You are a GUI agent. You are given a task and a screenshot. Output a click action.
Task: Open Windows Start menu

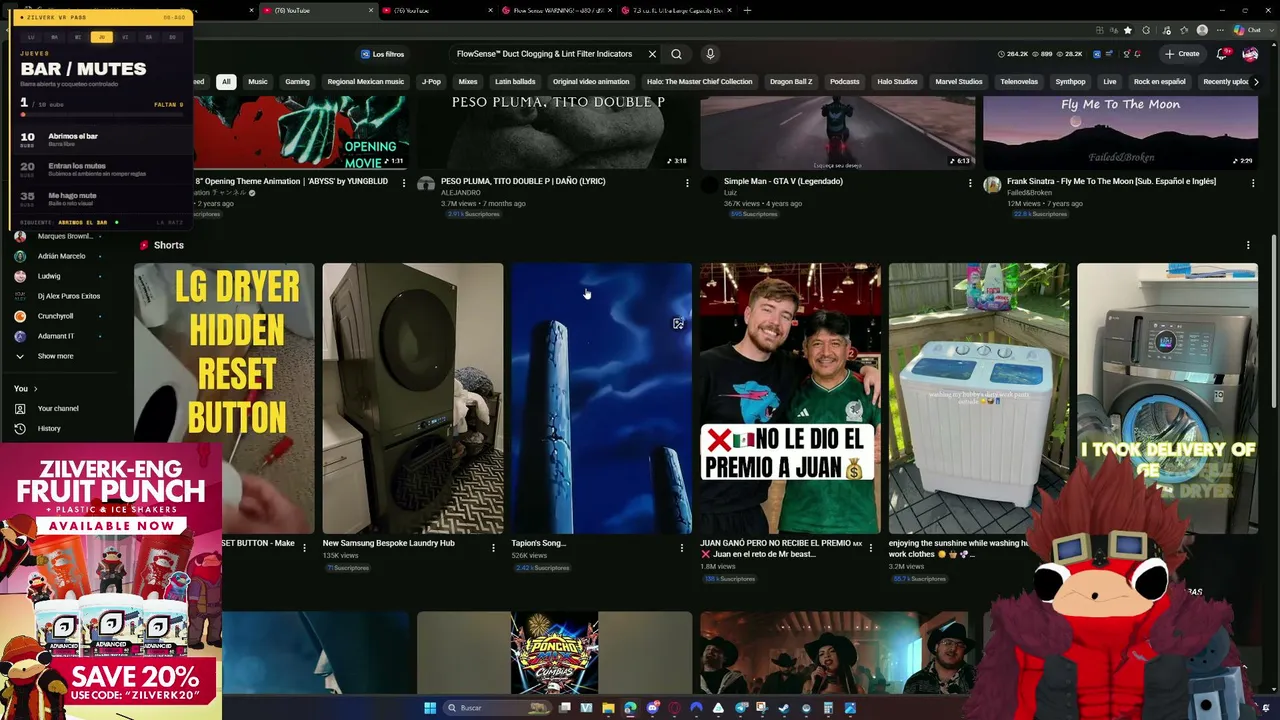(x=430, y=708)
